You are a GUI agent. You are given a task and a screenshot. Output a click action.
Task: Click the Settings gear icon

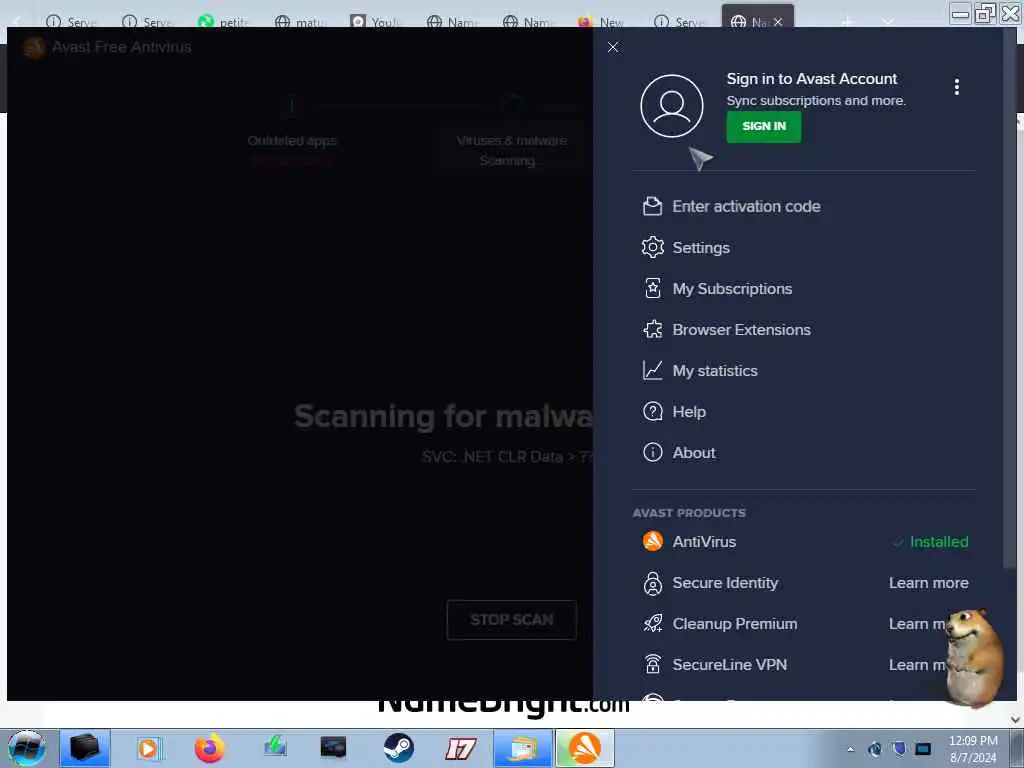click(x=652, y=248)
